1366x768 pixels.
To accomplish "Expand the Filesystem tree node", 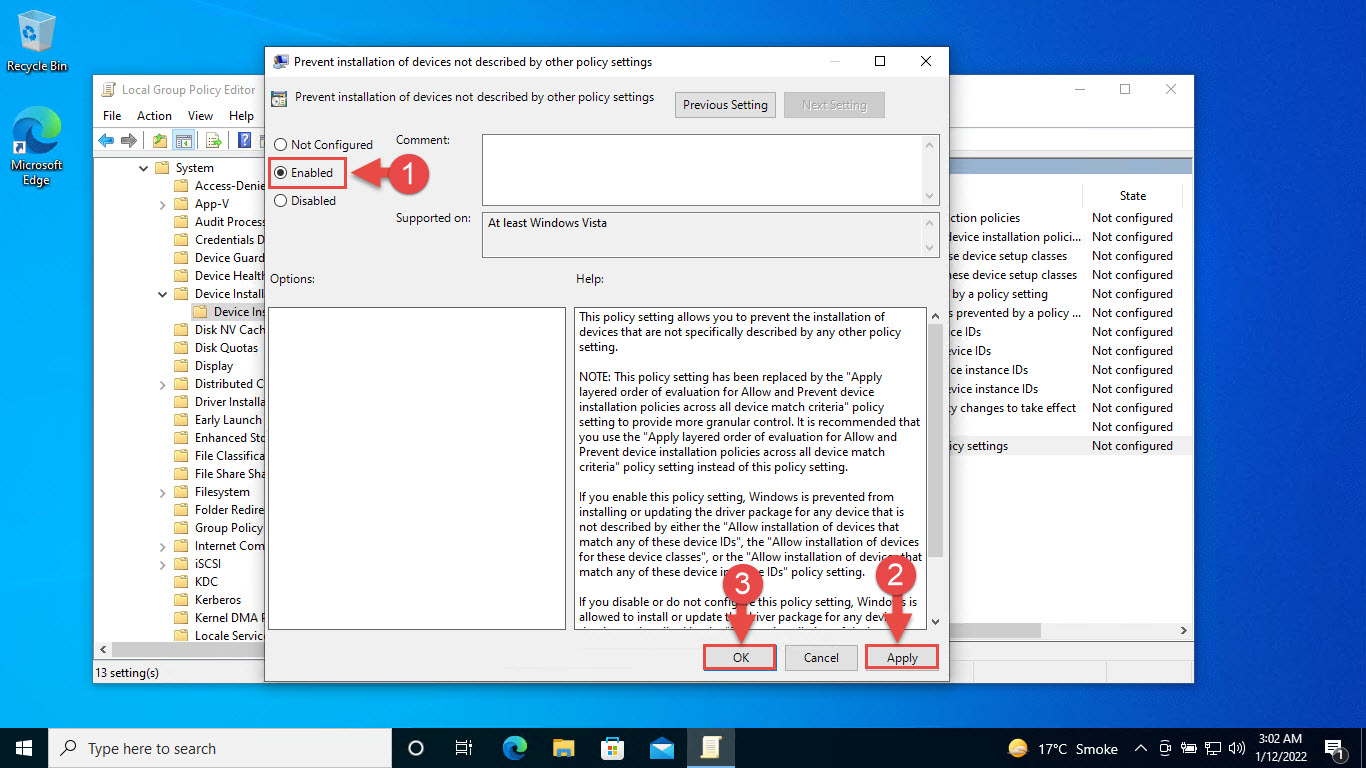I will pyautogui.click(x=163, y=492).
